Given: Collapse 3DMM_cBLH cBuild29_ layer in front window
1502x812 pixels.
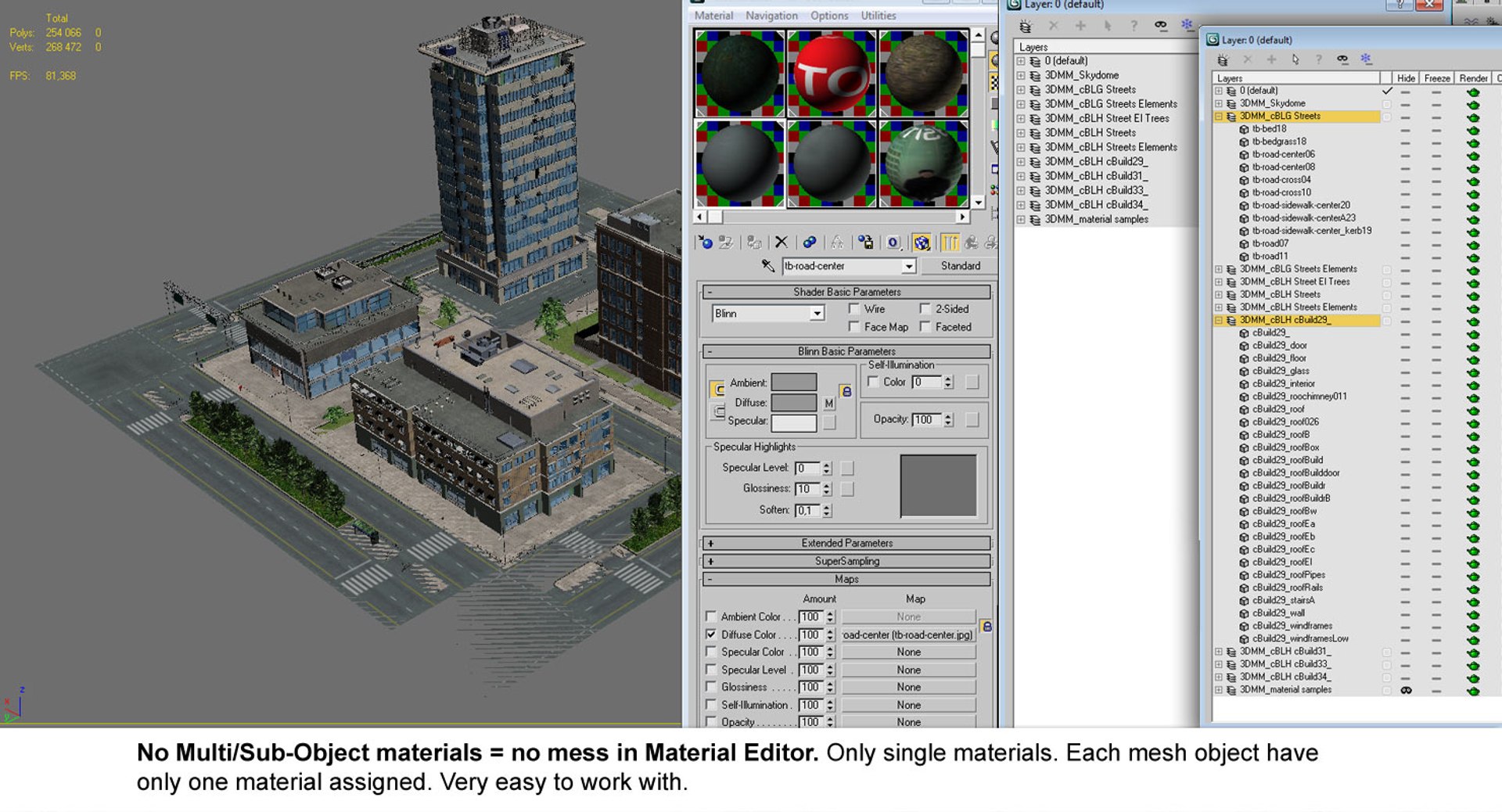Looking at the screenshot, I should pos(1219,321).
